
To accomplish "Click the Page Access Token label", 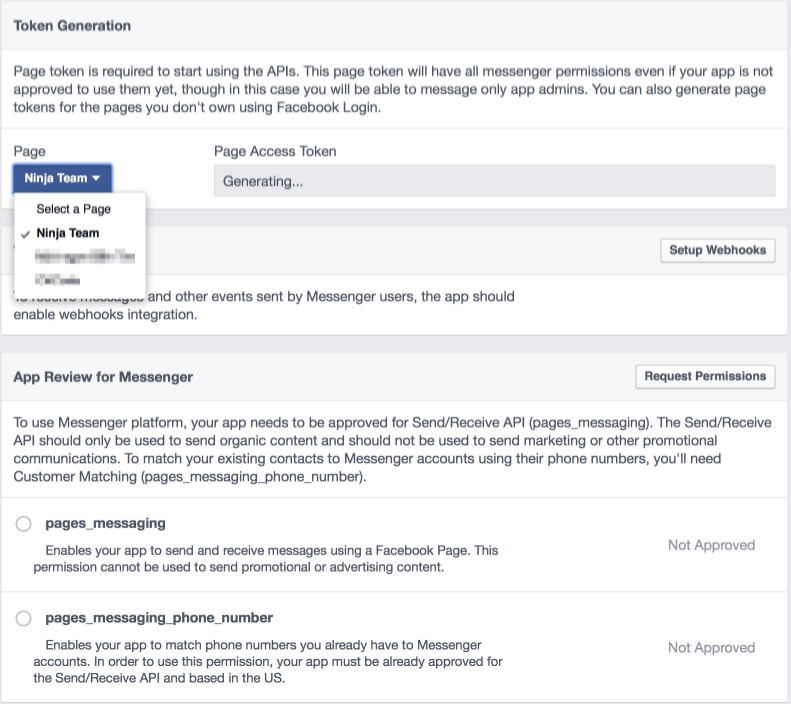I will [275, 151].
